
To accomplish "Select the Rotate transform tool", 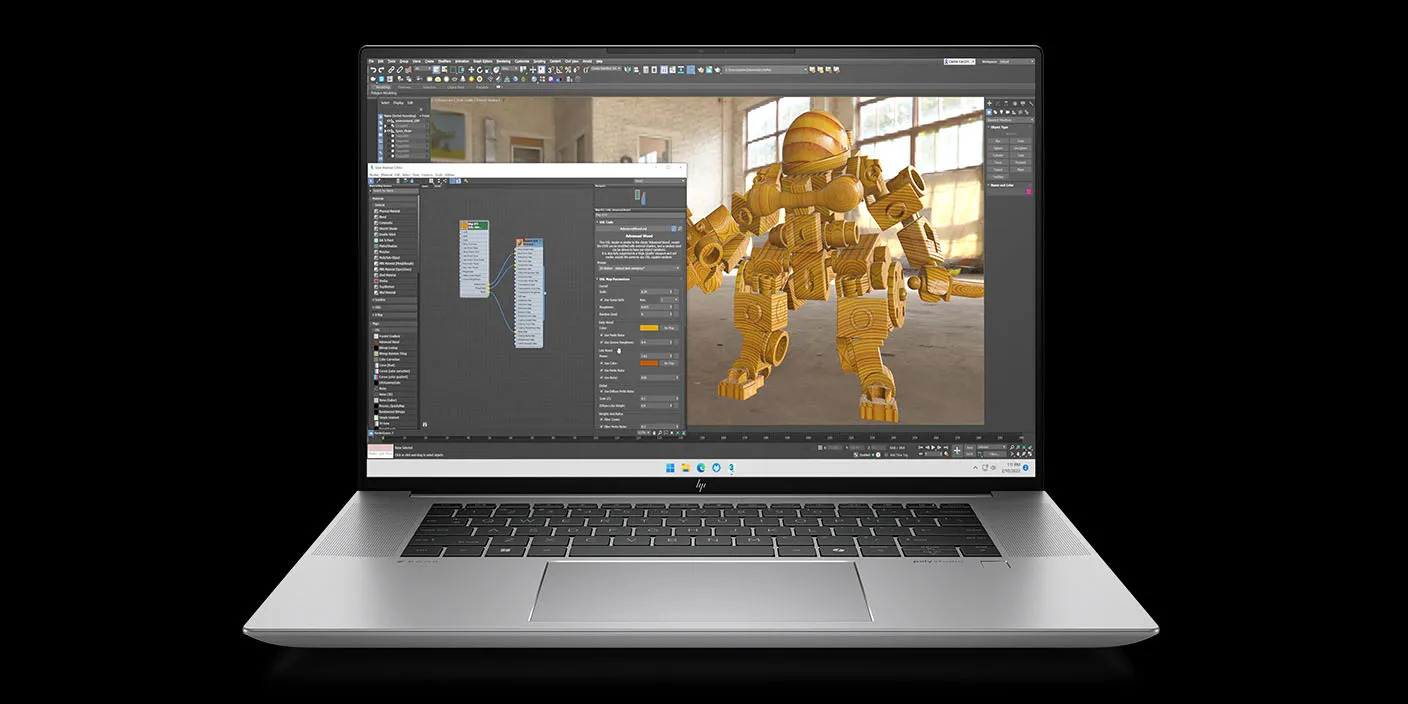I will point(478,70).
